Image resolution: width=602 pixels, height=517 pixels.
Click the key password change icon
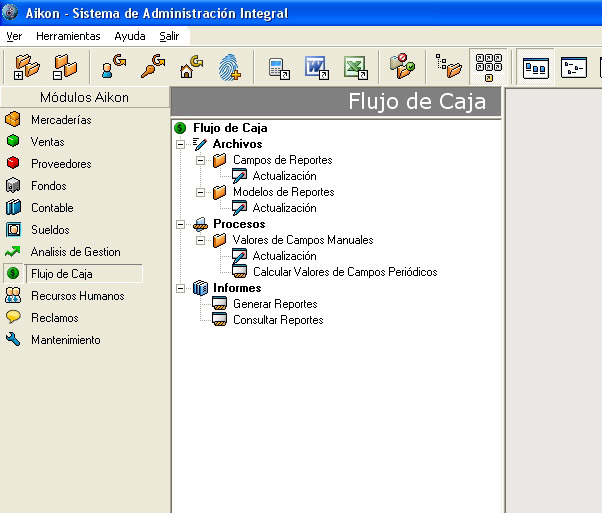pos(152,67)
